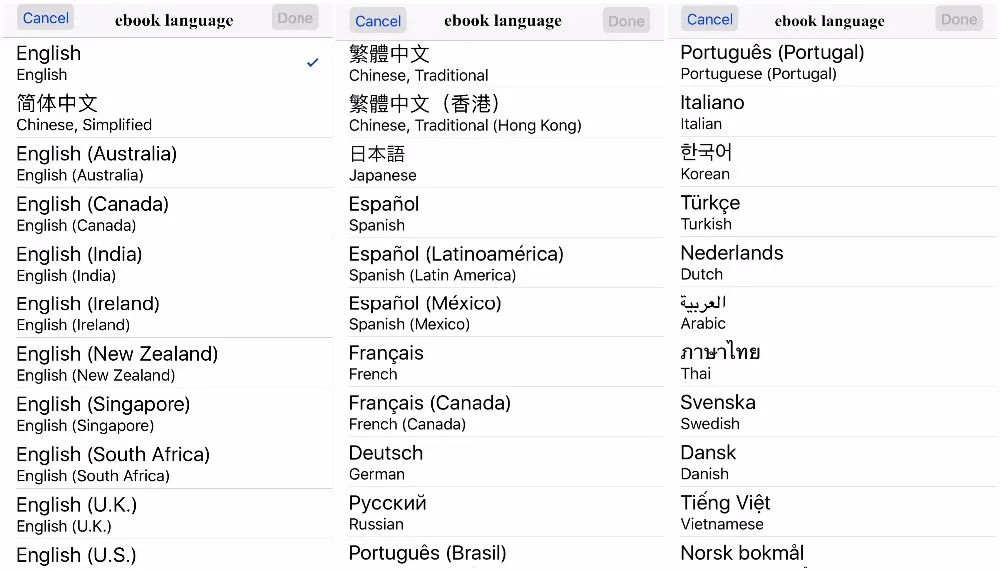Image resolution: width=1000 pixels, height=571 pixels.
Task: Choose English (Australia) option
Action: (168, 163)
